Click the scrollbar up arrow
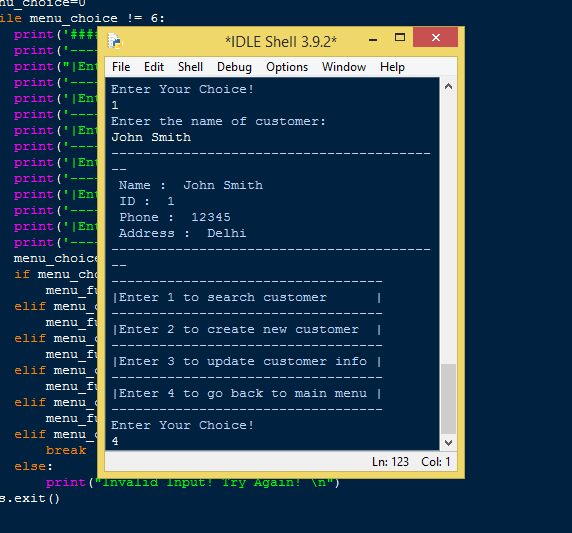Screen dimensions: 572x533 click(x=448, y=86)
